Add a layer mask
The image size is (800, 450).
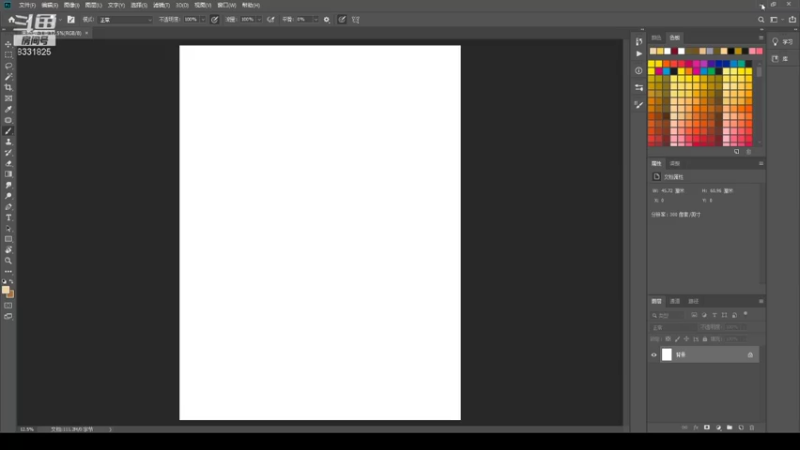click(x=707, y=428)
